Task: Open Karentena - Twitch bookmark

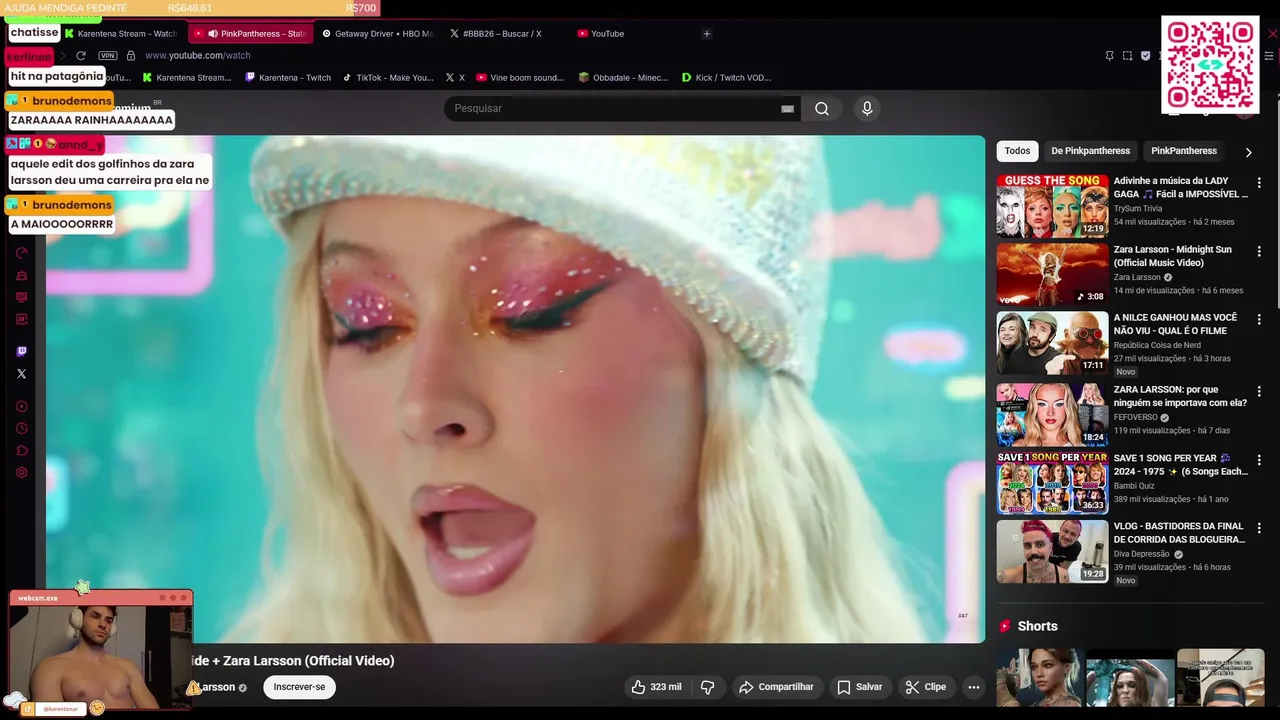Action: click(x=288, y=77)
